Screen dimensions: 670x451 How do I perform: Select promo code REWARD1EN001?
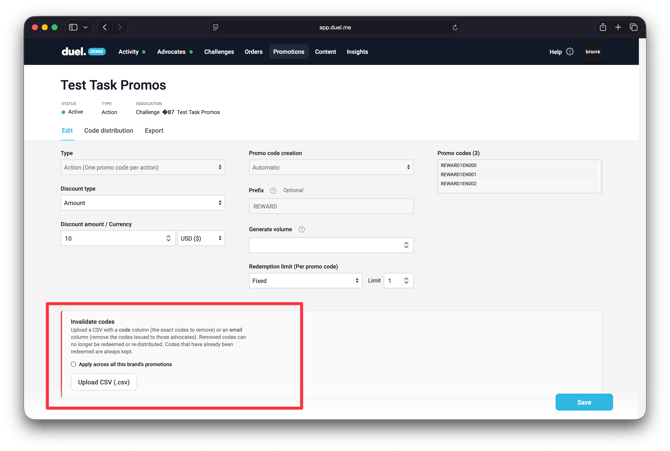[x=458, y=174]
